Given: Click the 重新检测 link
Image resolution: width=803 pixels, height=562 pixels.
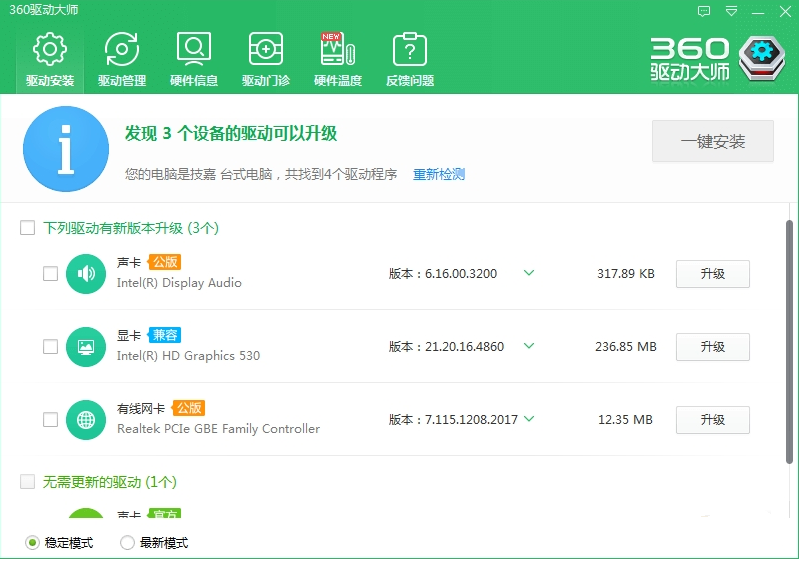Looking at the screenshot, I should coord(439,174).
